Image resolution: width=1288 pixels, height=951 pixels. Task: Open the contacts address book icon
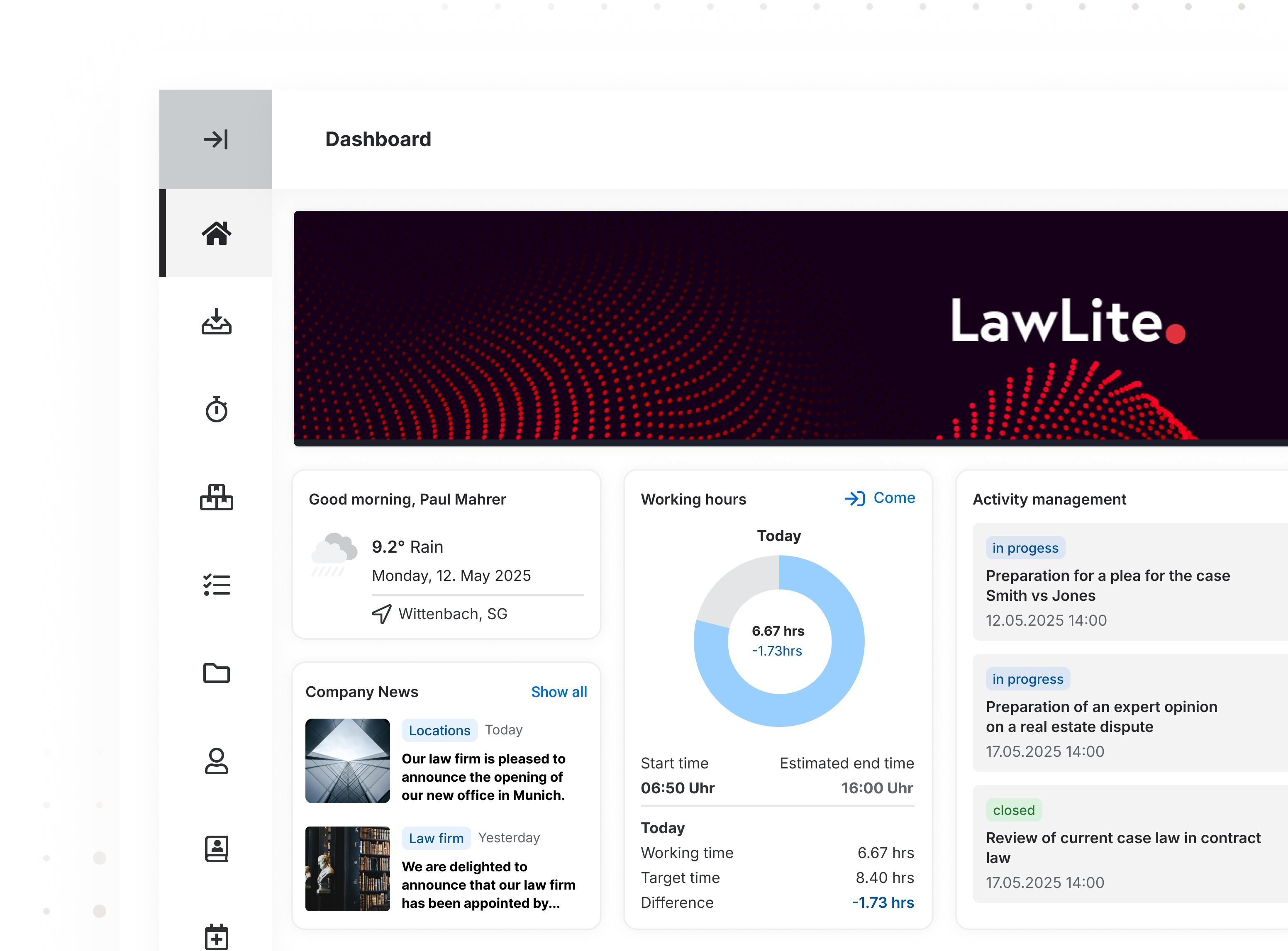(x=216, y=849)
